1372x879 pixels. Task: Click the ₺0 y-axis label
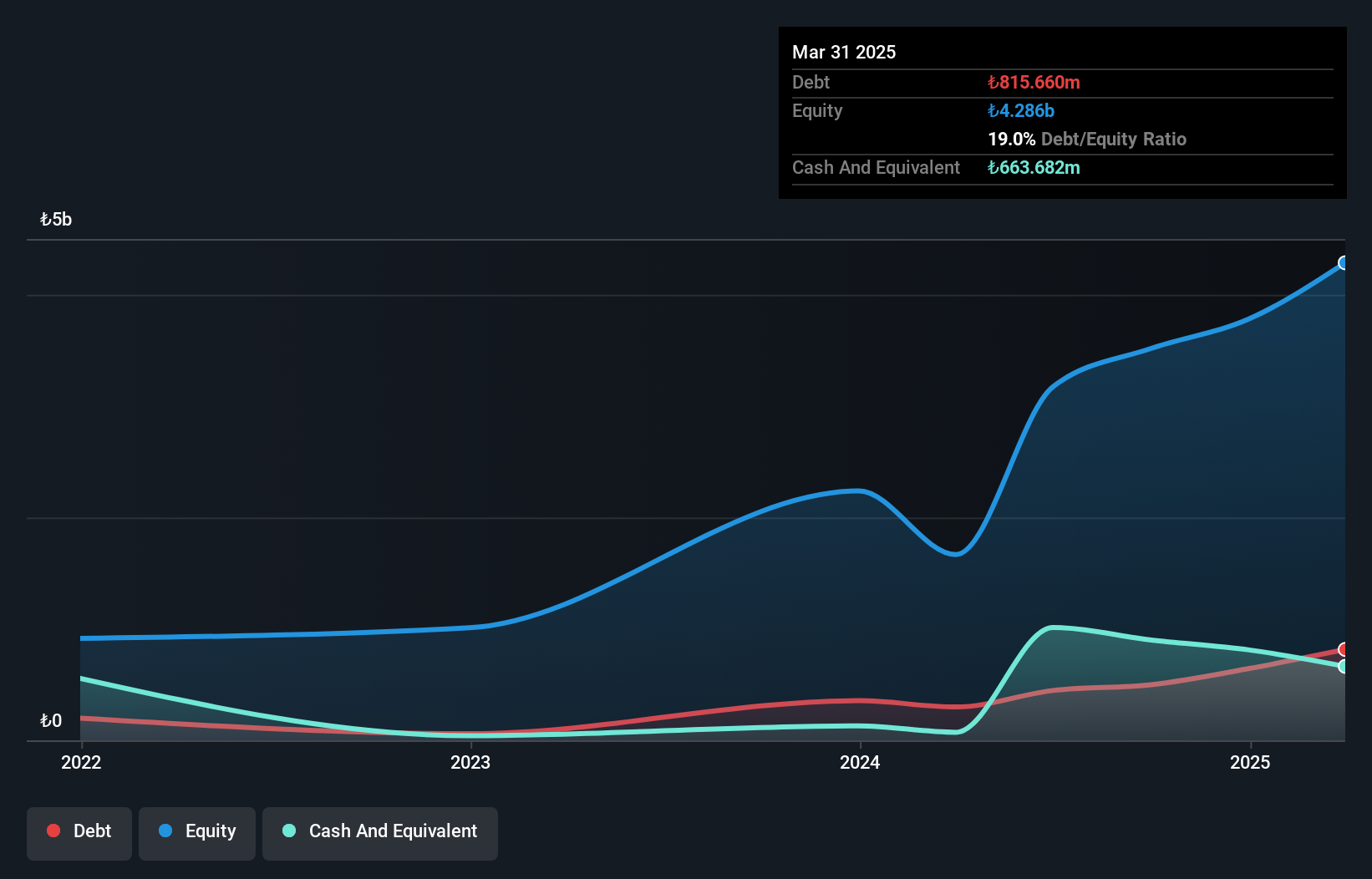coord(51,720)
